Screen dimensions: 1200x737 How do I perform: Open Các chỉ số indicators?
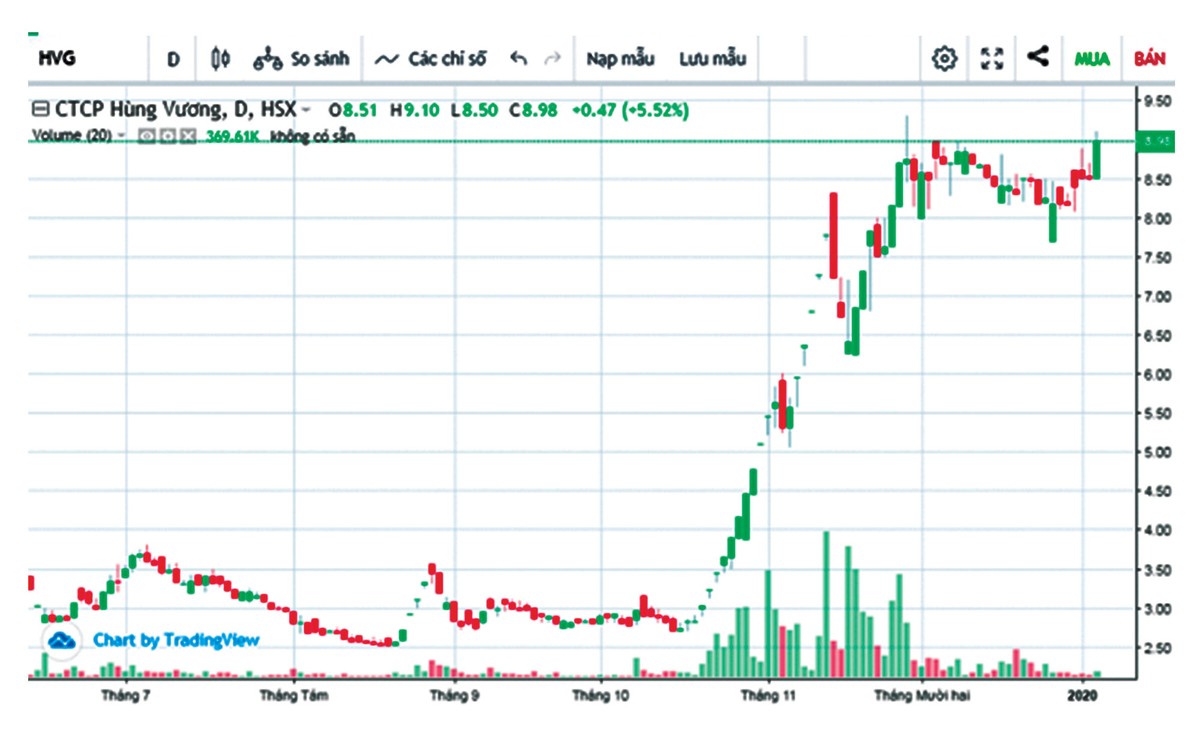pos(431,59)
